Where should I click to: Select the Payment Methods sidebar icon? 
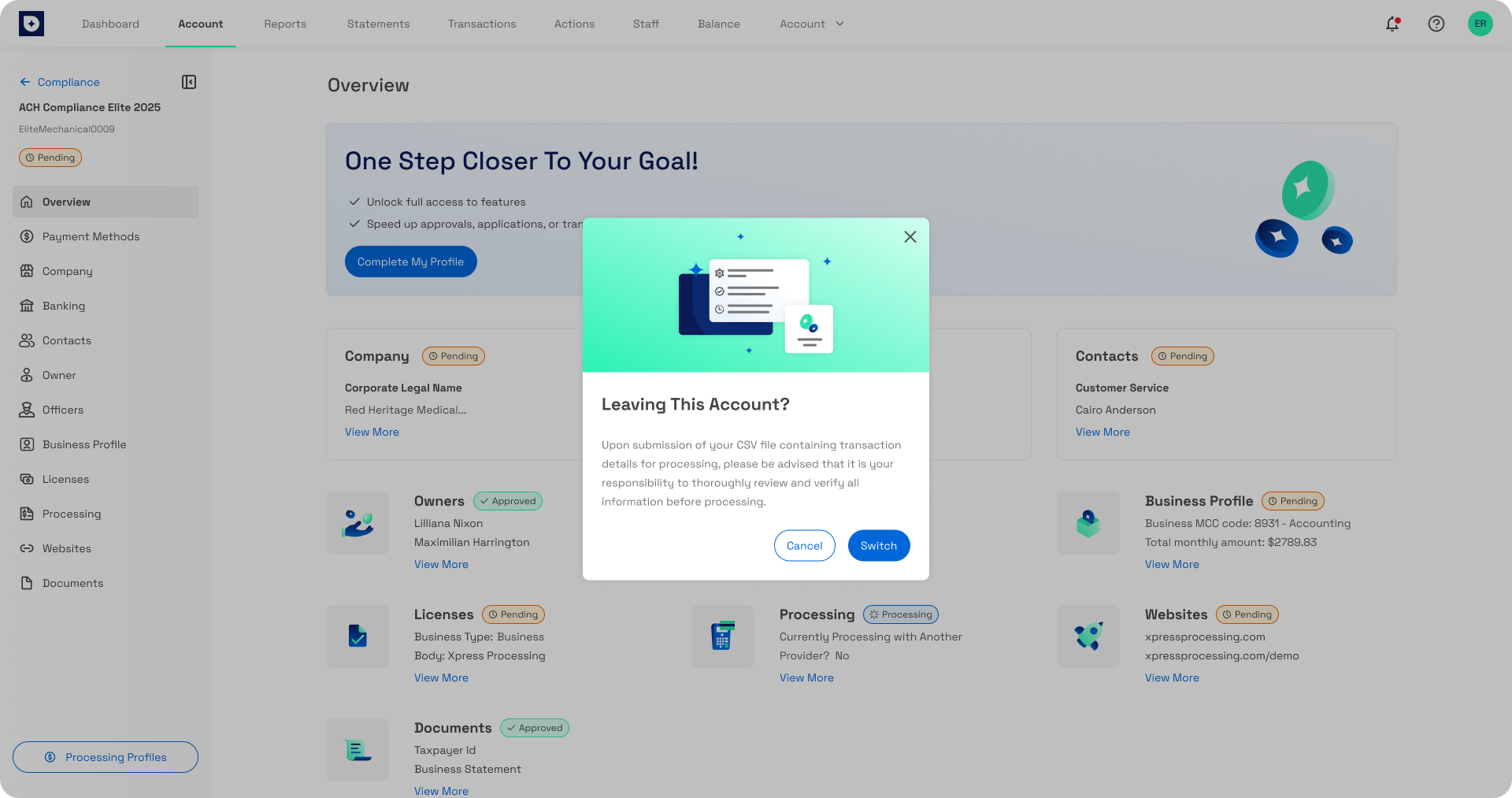pyautogui.click(x=26, y=236)
